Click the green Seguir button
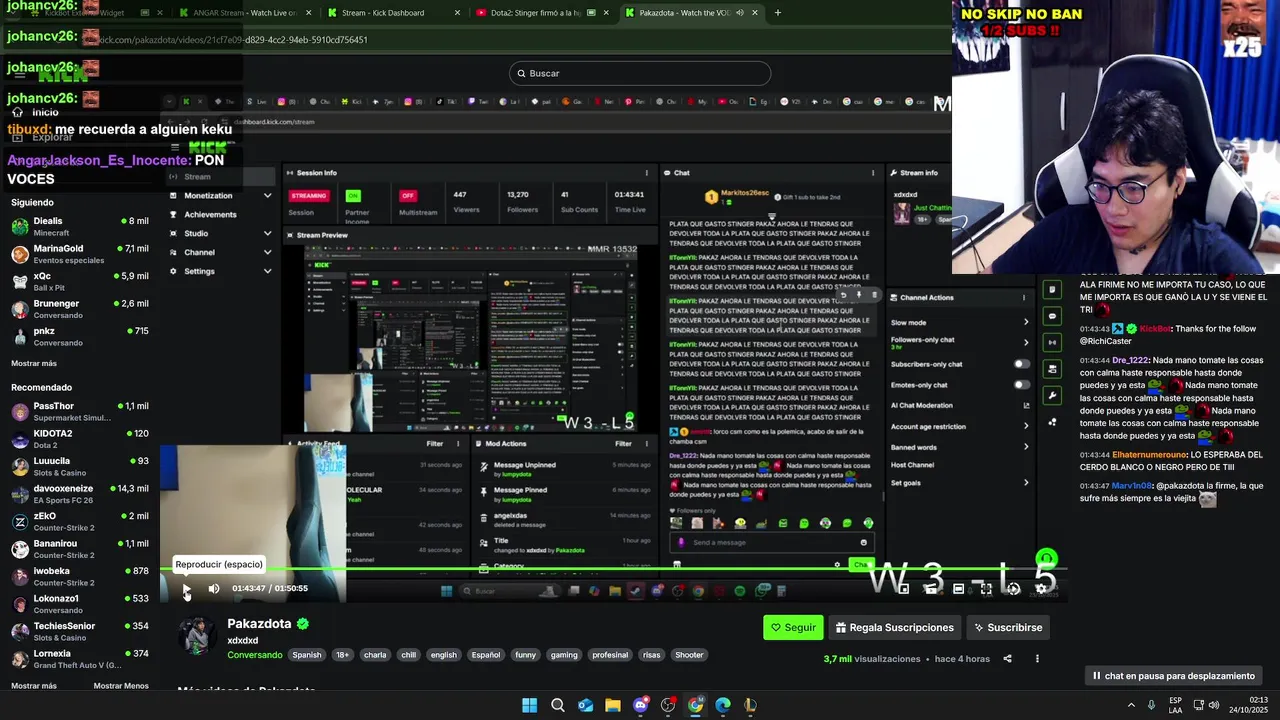The image size is (1280, 720). point(793,628)
